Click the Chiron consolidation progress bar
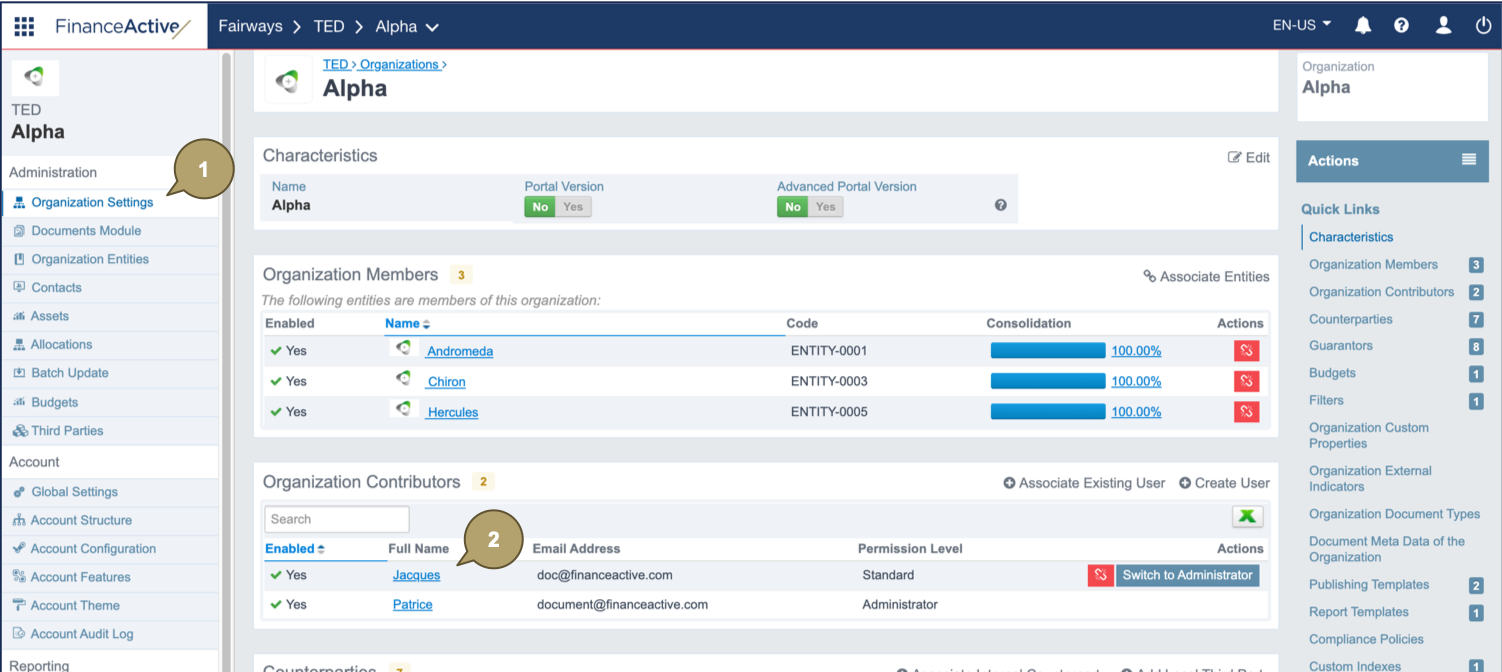 coord(1047,381)
